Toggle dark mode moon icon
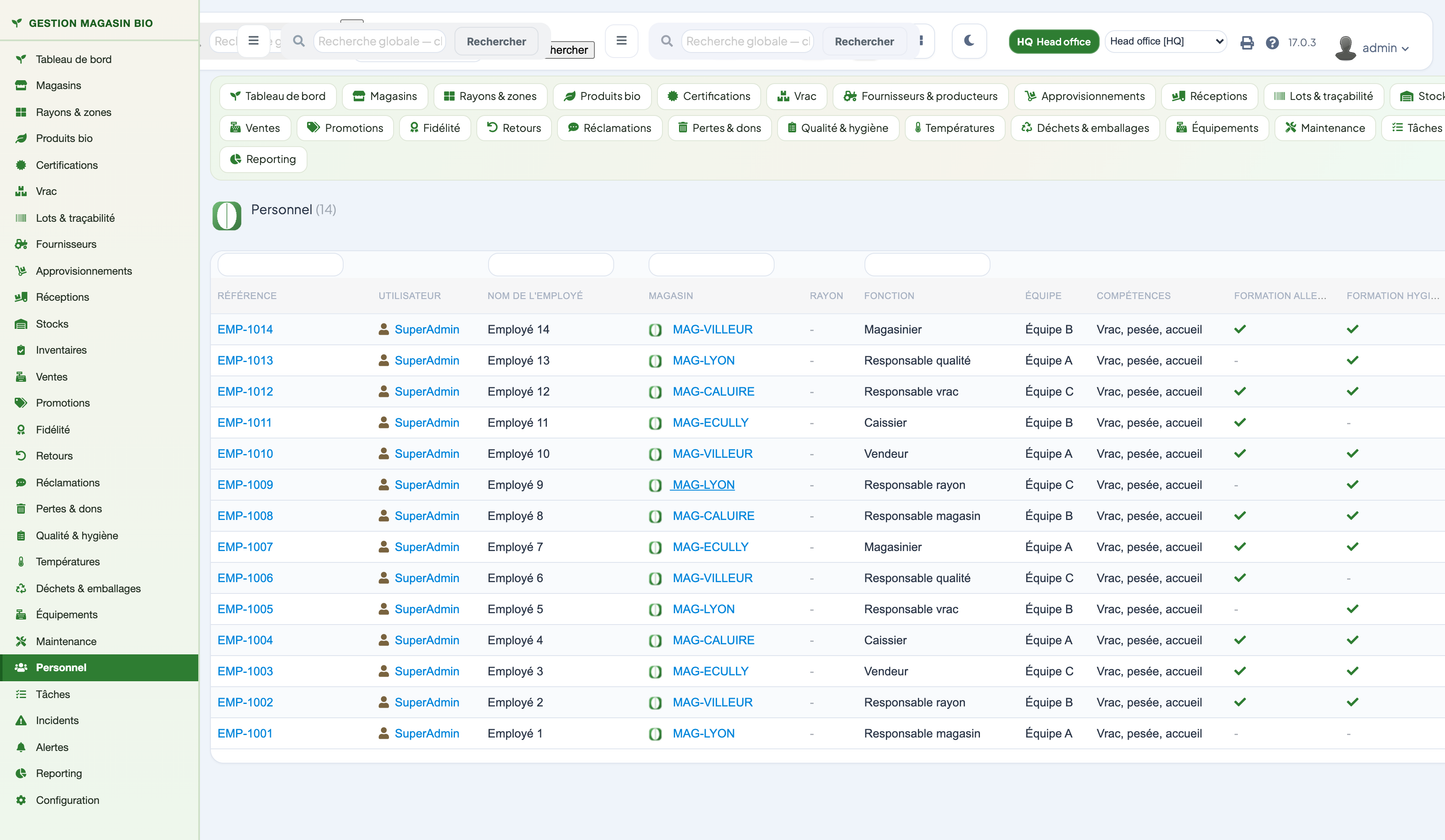This screenshot has width=1445, height=840. coord(969,41)
